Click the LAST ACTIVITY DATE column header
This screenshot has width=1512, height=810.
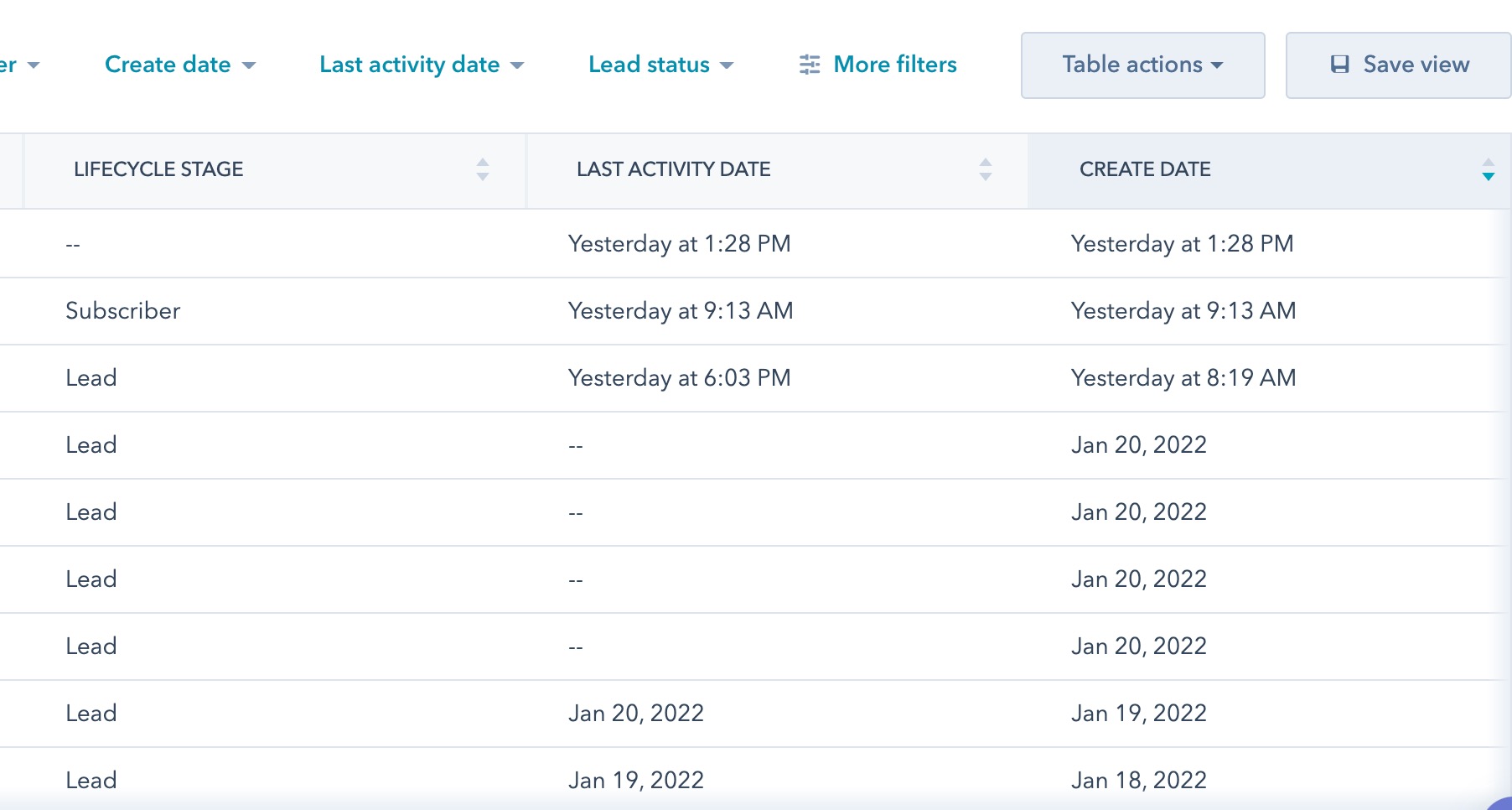[x=673, y=169]
